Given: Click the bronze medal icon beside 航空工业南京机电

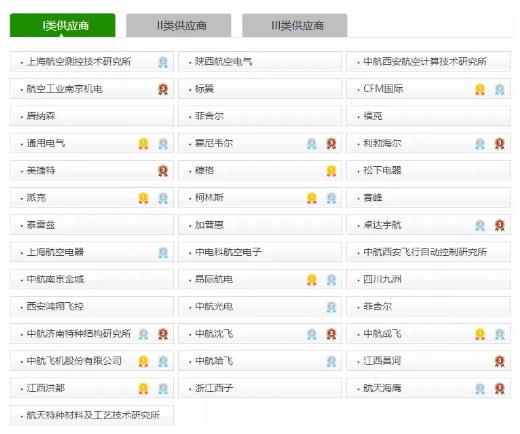Looking at the screenshot, I should point(163,89).
